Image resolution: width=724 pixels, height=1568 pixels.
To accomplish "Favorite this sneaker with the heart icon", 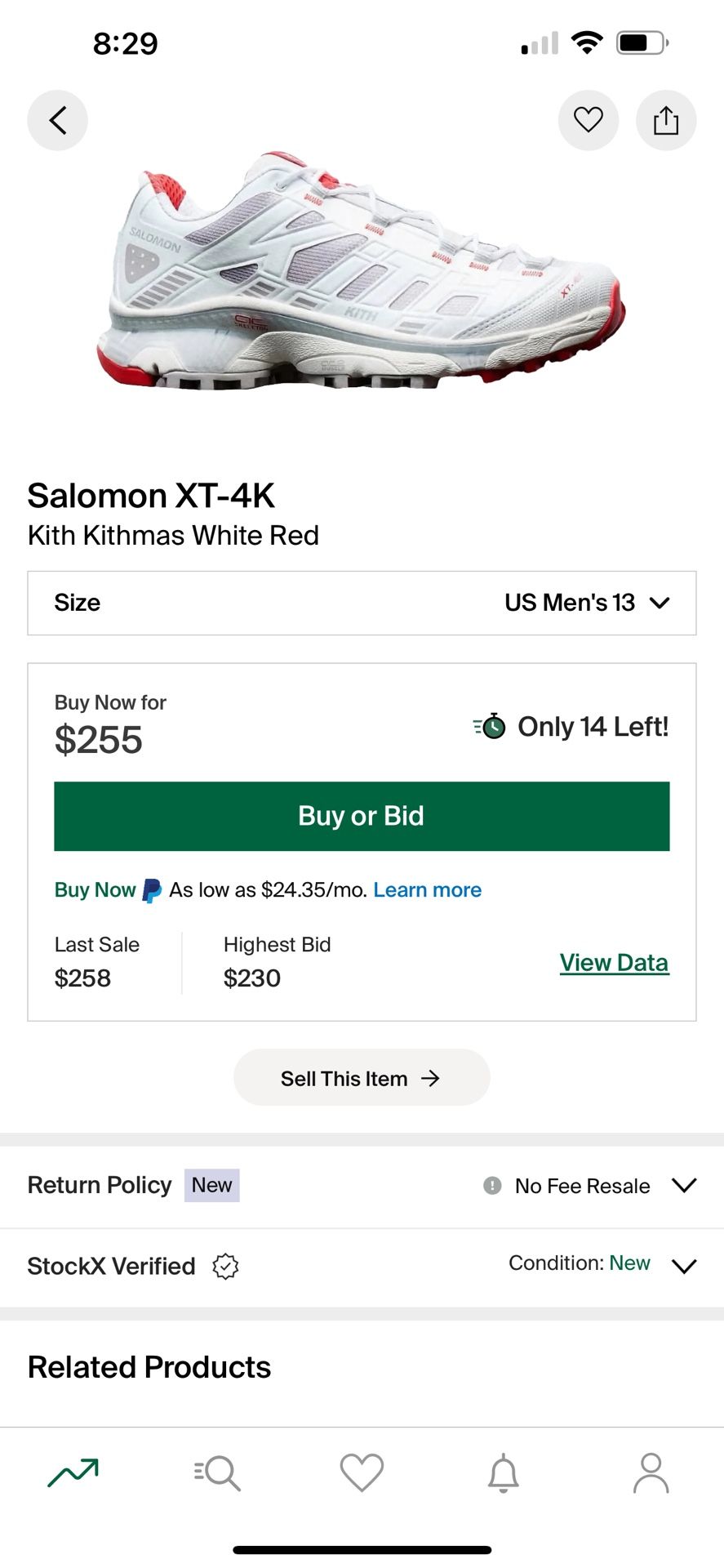I will click(x=589, y=119).
